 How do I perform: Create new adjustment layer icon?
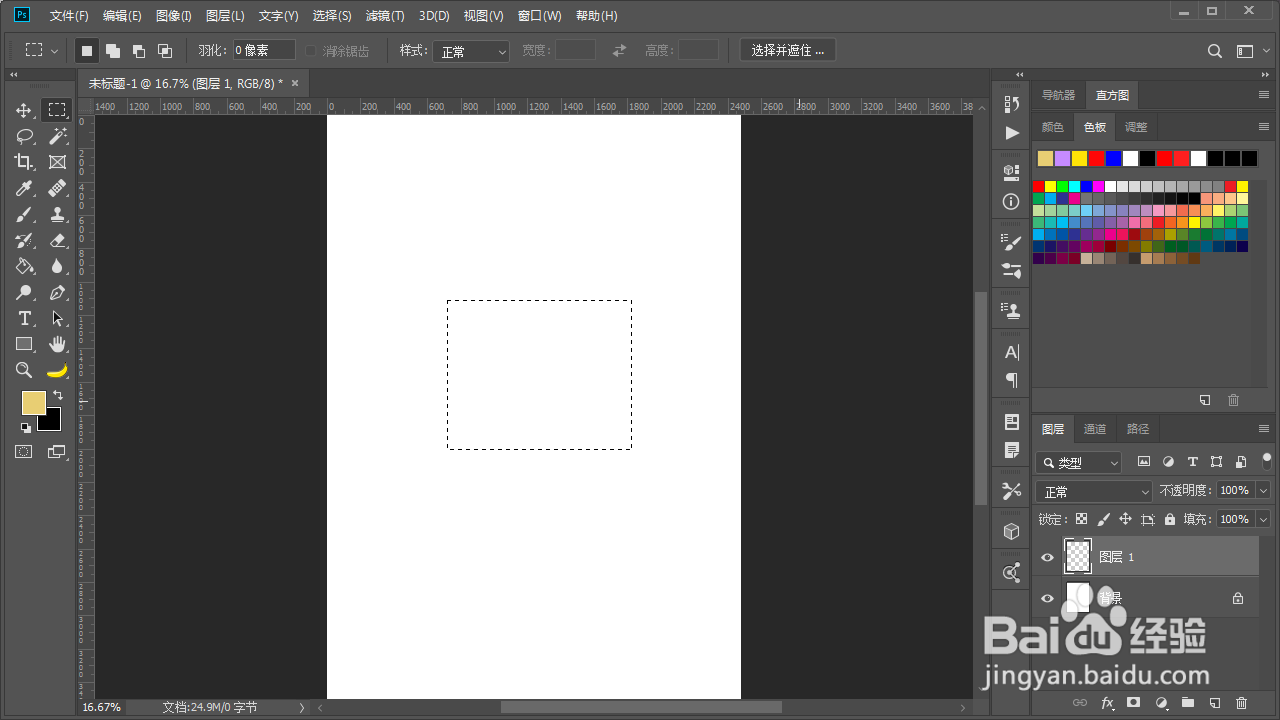(1161, 703)
